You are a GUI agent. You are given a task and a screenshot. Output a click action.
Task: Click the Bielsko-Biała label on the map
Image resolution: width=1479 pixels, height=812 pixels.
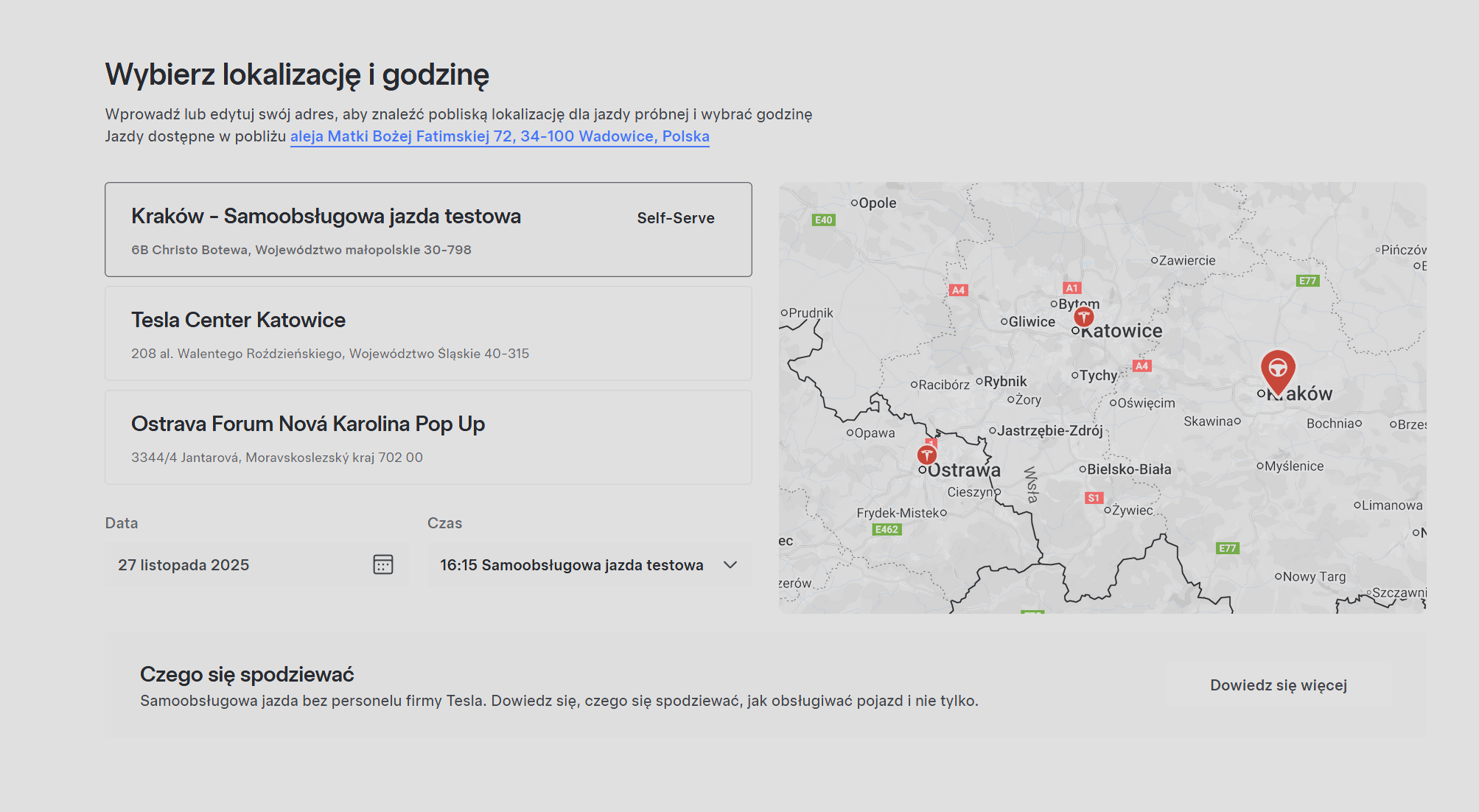tap(1128, 469)
